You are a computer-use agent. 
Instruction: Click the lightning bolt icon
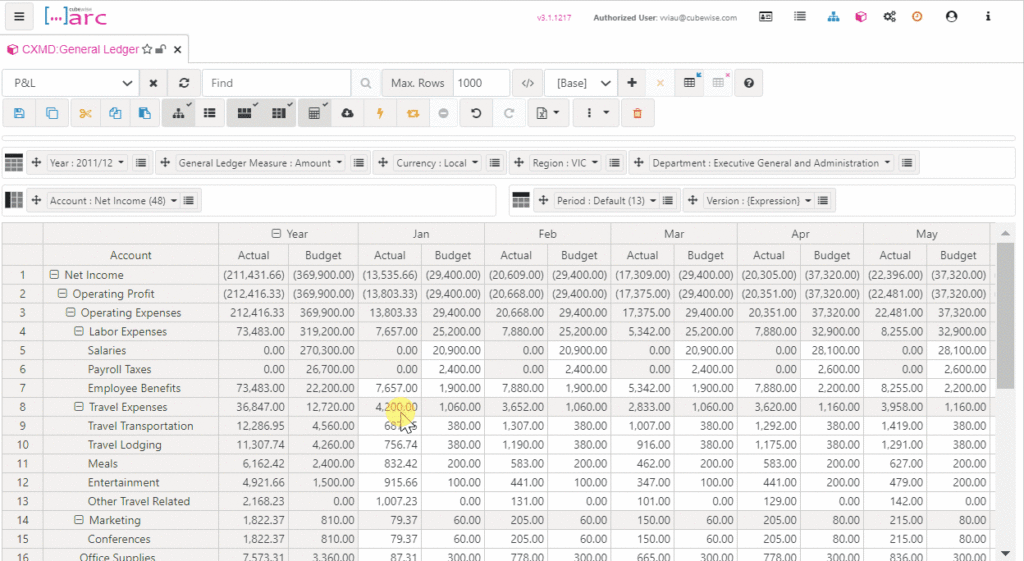point(380,113)
